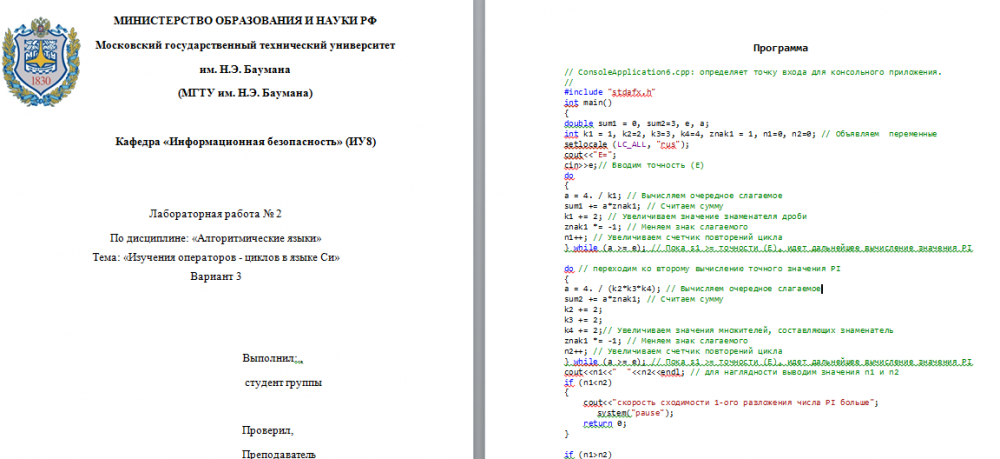Viewport: 1000px width, 459px height.
Task: Click the line starting 'cout<<n1<<'
Action: pos(731,372)
